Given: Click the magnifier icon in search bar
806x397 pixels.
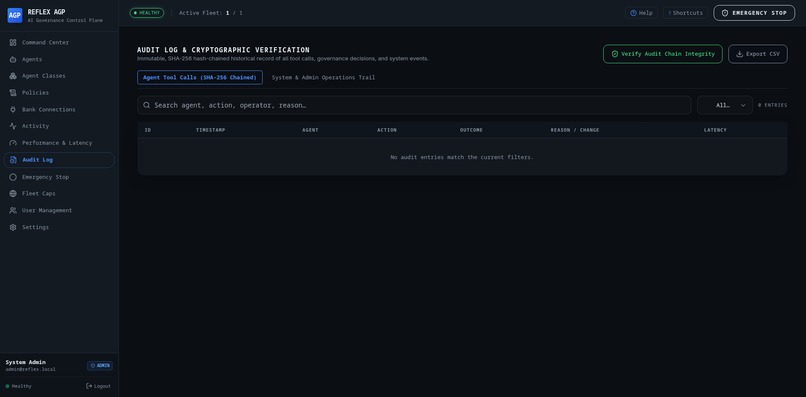Looking at the screenshot, I should tap(146, 105).
